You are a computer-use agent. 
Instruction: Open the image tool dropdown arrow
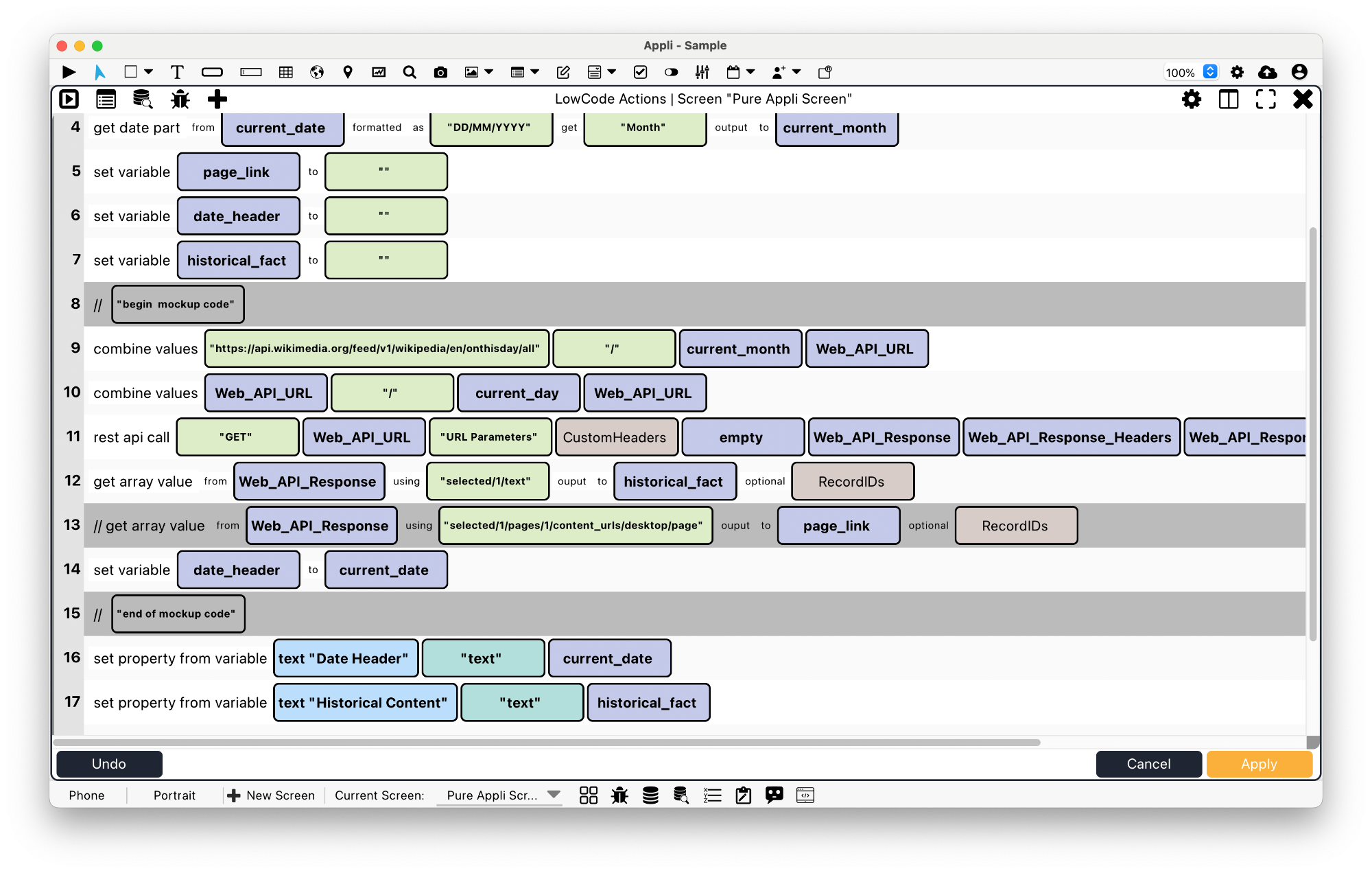489,72
